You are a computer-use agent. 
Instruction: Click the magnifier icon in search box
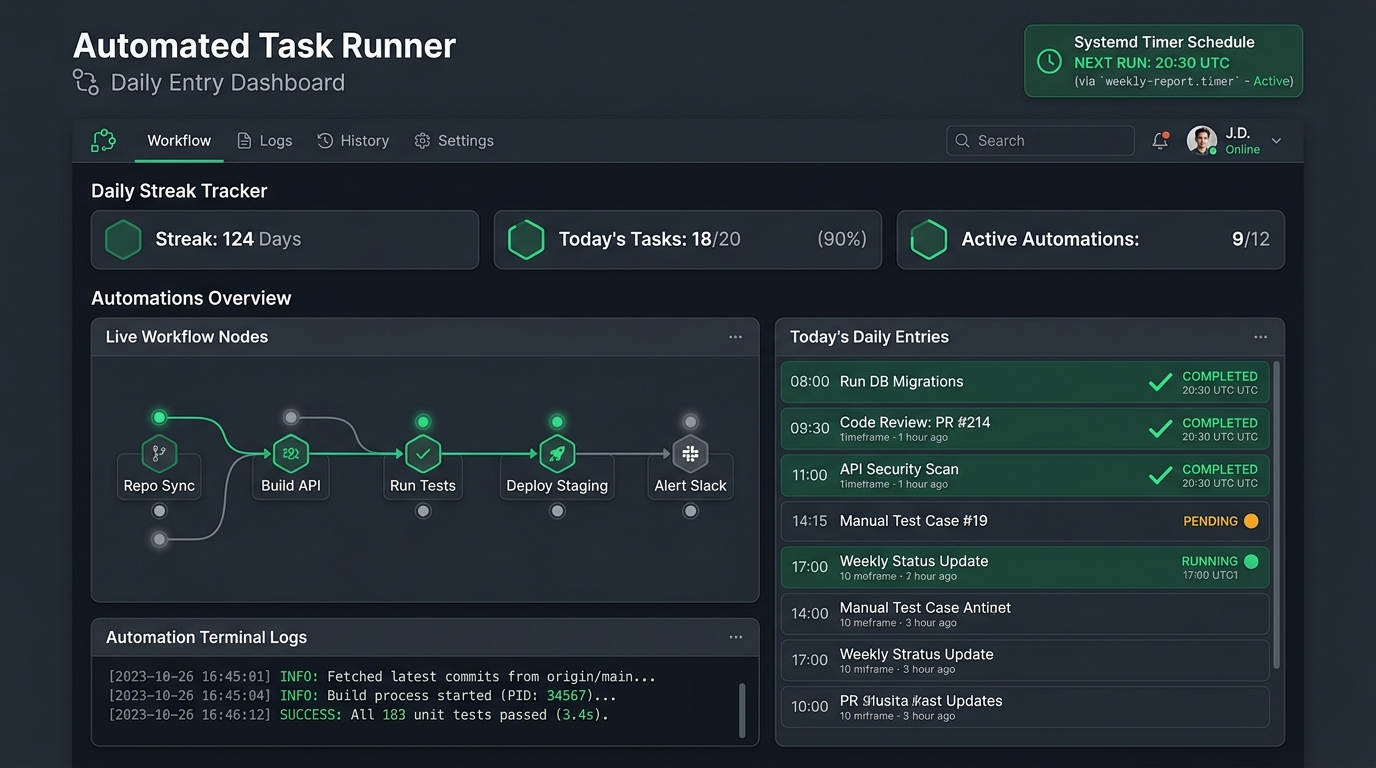click(x=962, y=141)
